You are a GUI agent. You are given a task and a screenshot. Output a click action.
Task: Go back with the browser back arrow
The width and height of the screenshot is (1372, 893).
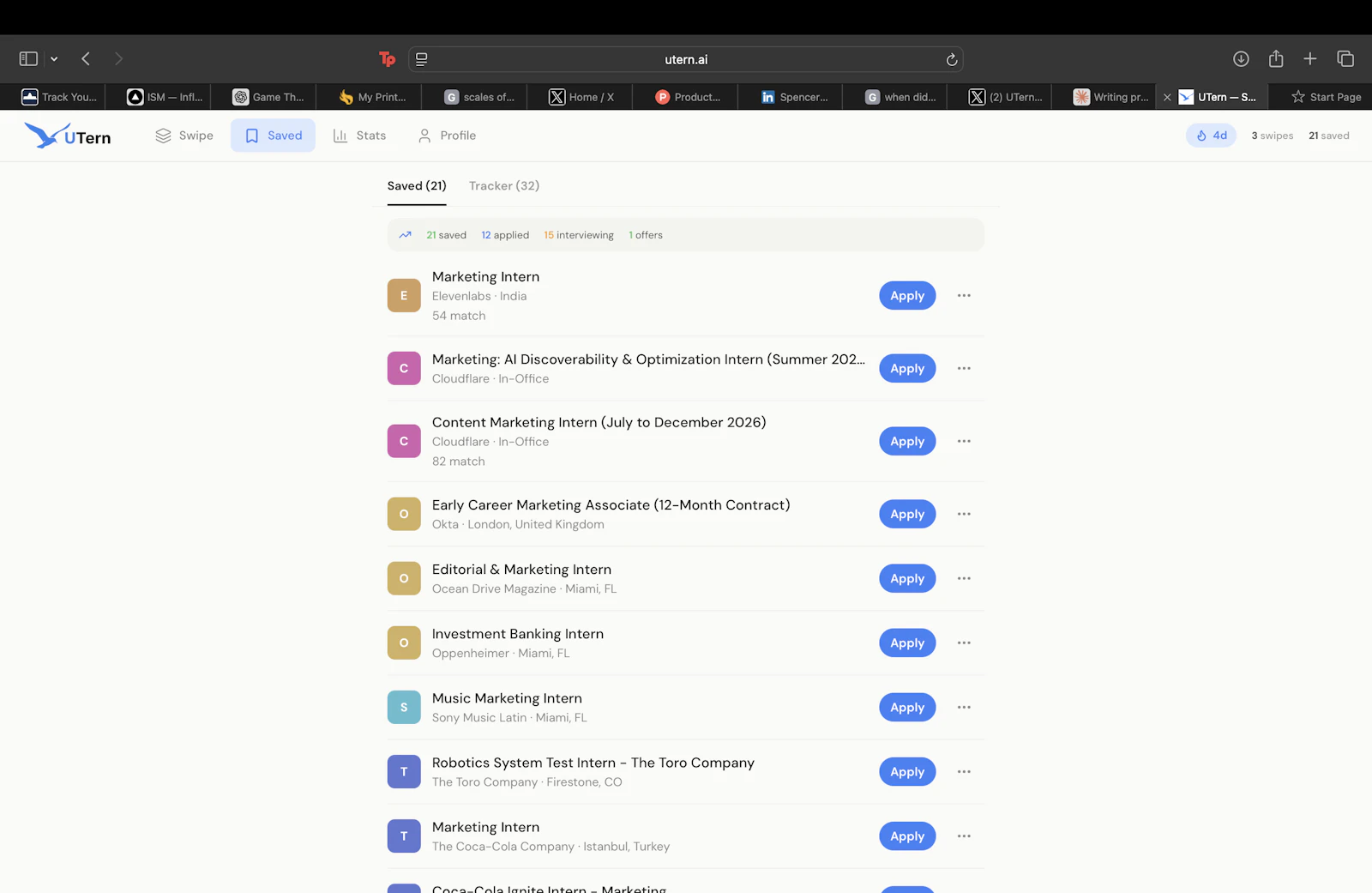tap(86, 59)
